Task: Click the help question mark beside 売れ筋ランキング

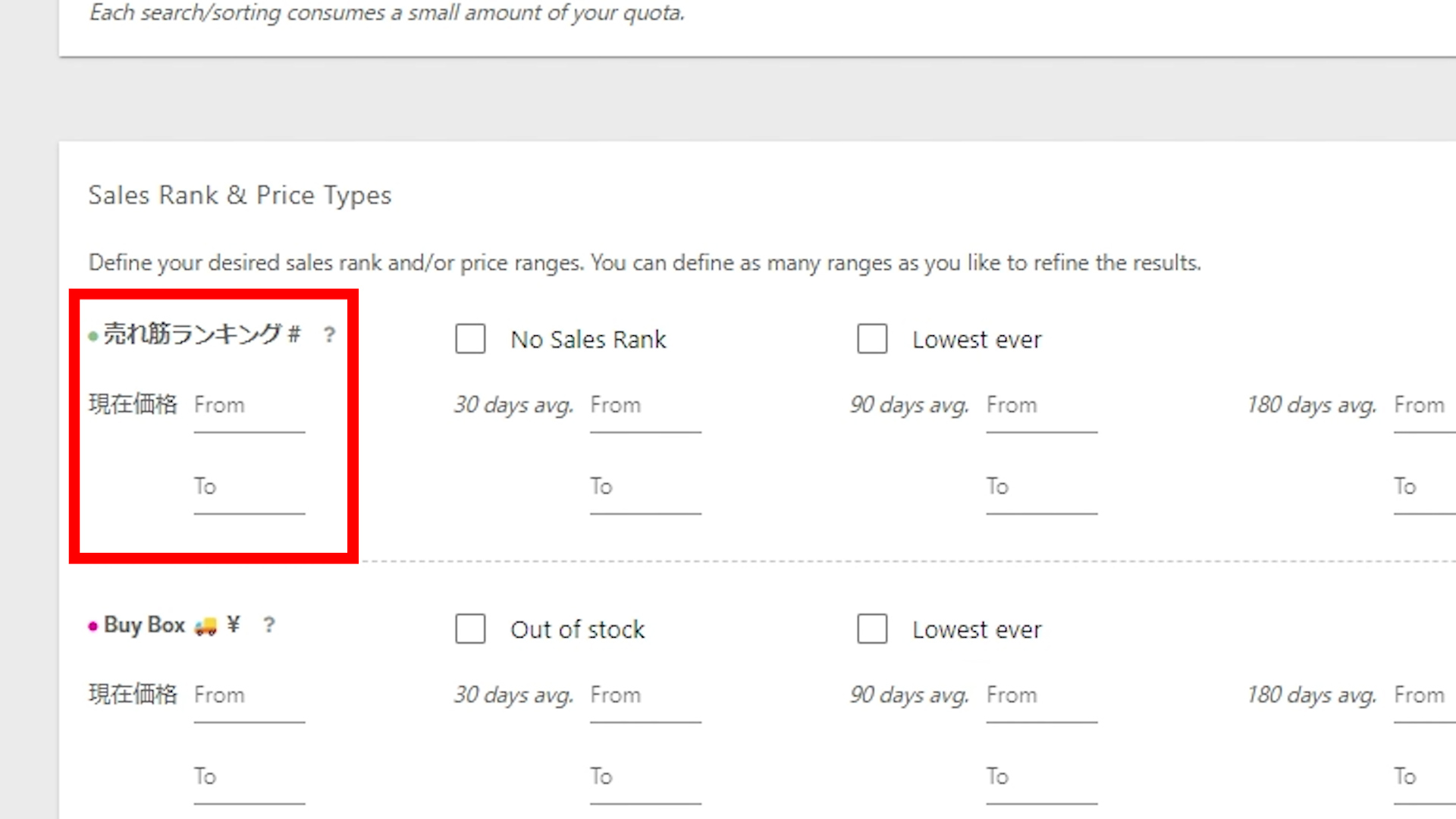Action: coord(329,334)
